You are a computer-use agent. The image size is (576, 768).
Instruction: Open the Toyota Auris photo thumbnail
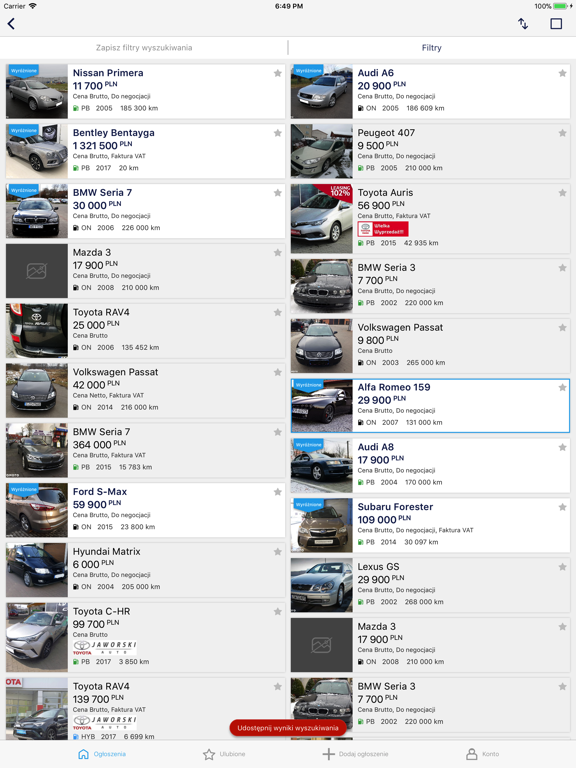[x=321, y=218]
